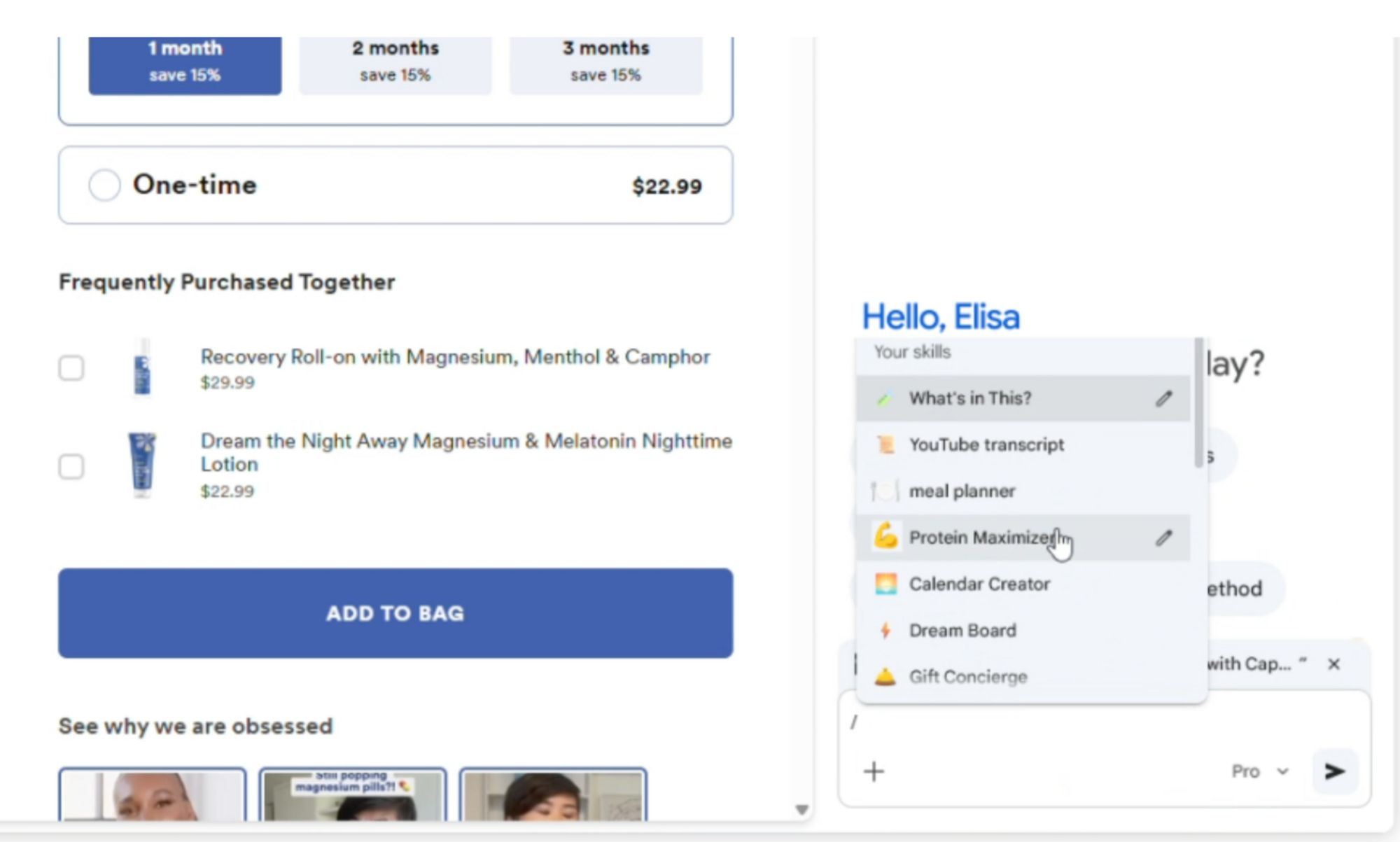Click the skills list scrollbar thumb

pos(1198,402)
